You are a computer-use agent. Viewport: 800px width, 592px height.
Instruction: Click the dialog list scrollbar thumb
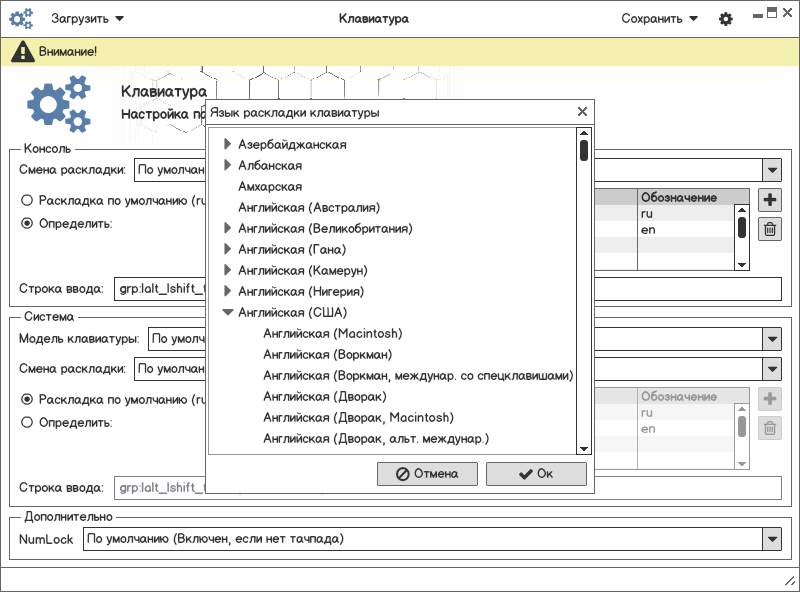tap(584, 151)
